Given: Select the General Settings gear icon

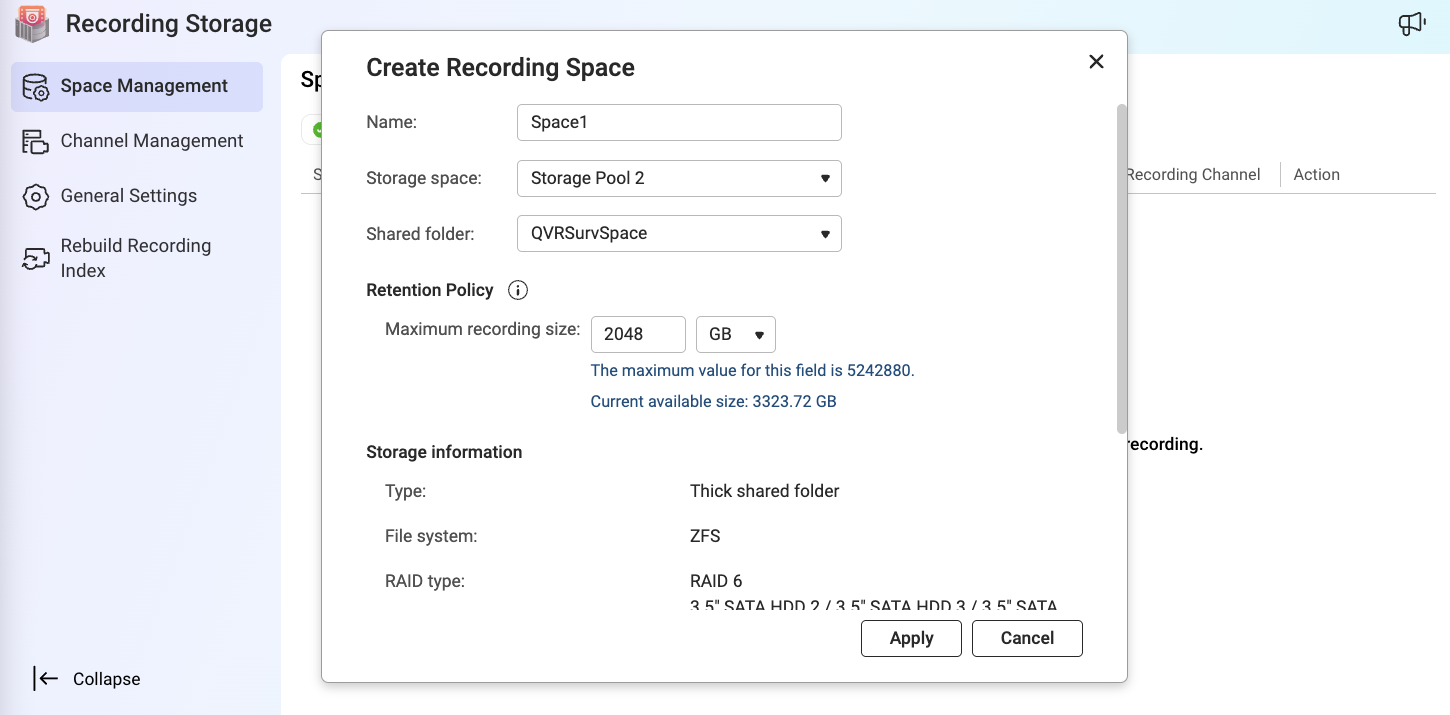Looking at the screenshot, I should (35, 197).
